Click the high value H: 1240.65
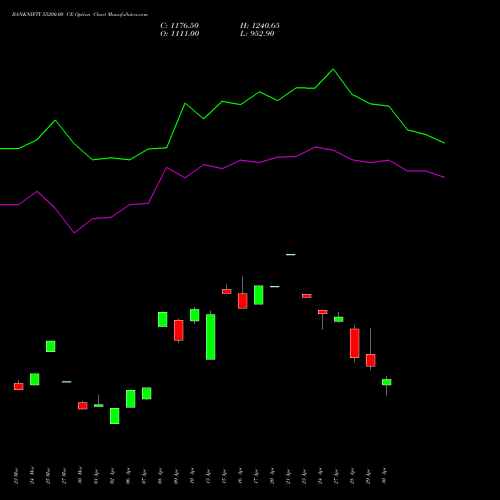The height and width of the screenshot is (500, 500). 260,25
